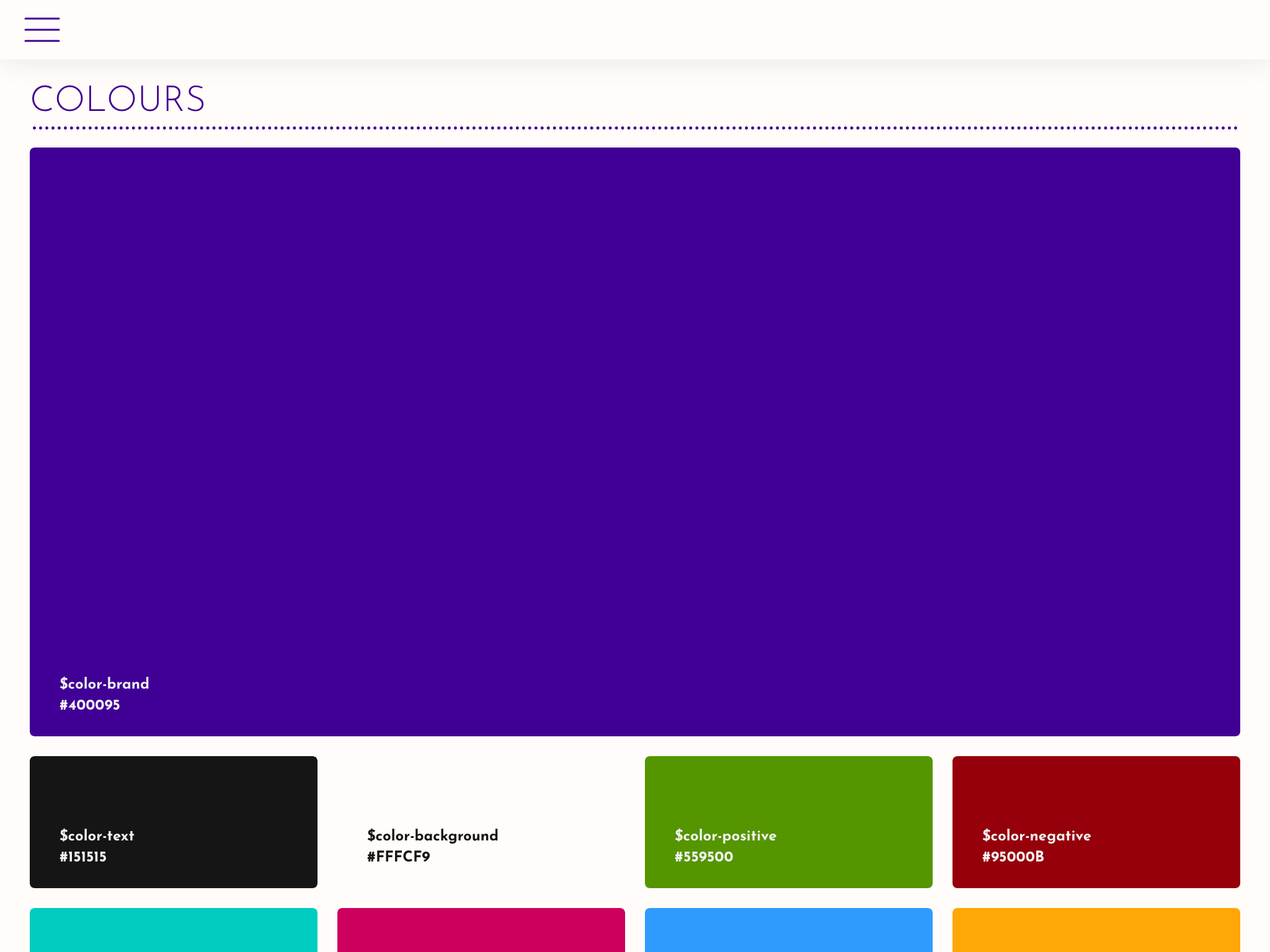
Task: Click the #559500 hex value
Action: 704,857
